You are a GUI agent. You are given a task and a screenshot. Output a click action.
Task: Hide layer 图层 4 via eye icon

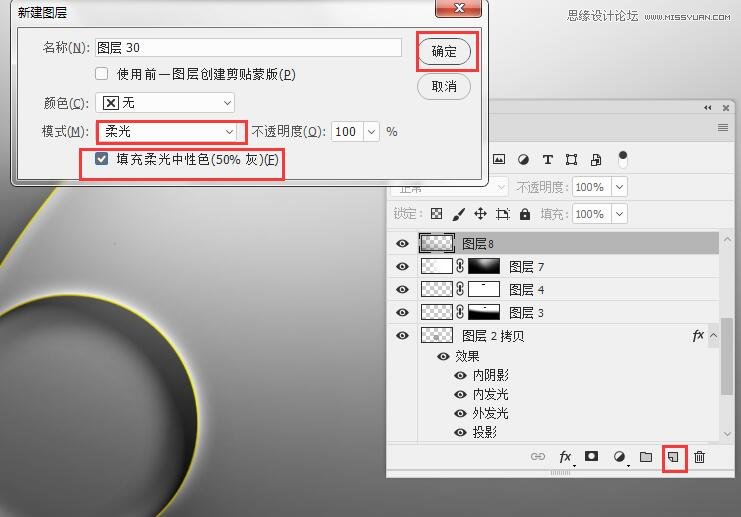point(402,289)
